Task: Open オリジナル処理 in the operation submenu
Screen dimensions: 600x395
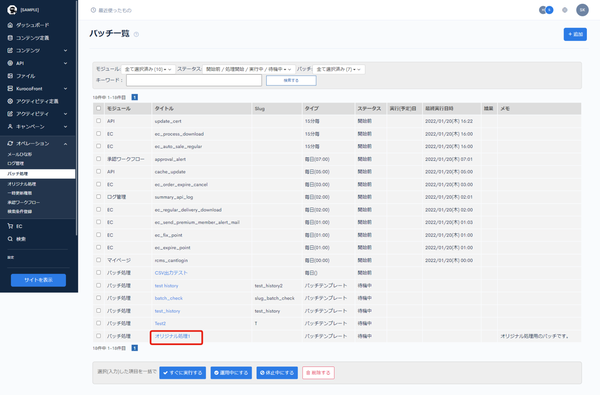Action: pyautogui.click(x=22, y=184)
